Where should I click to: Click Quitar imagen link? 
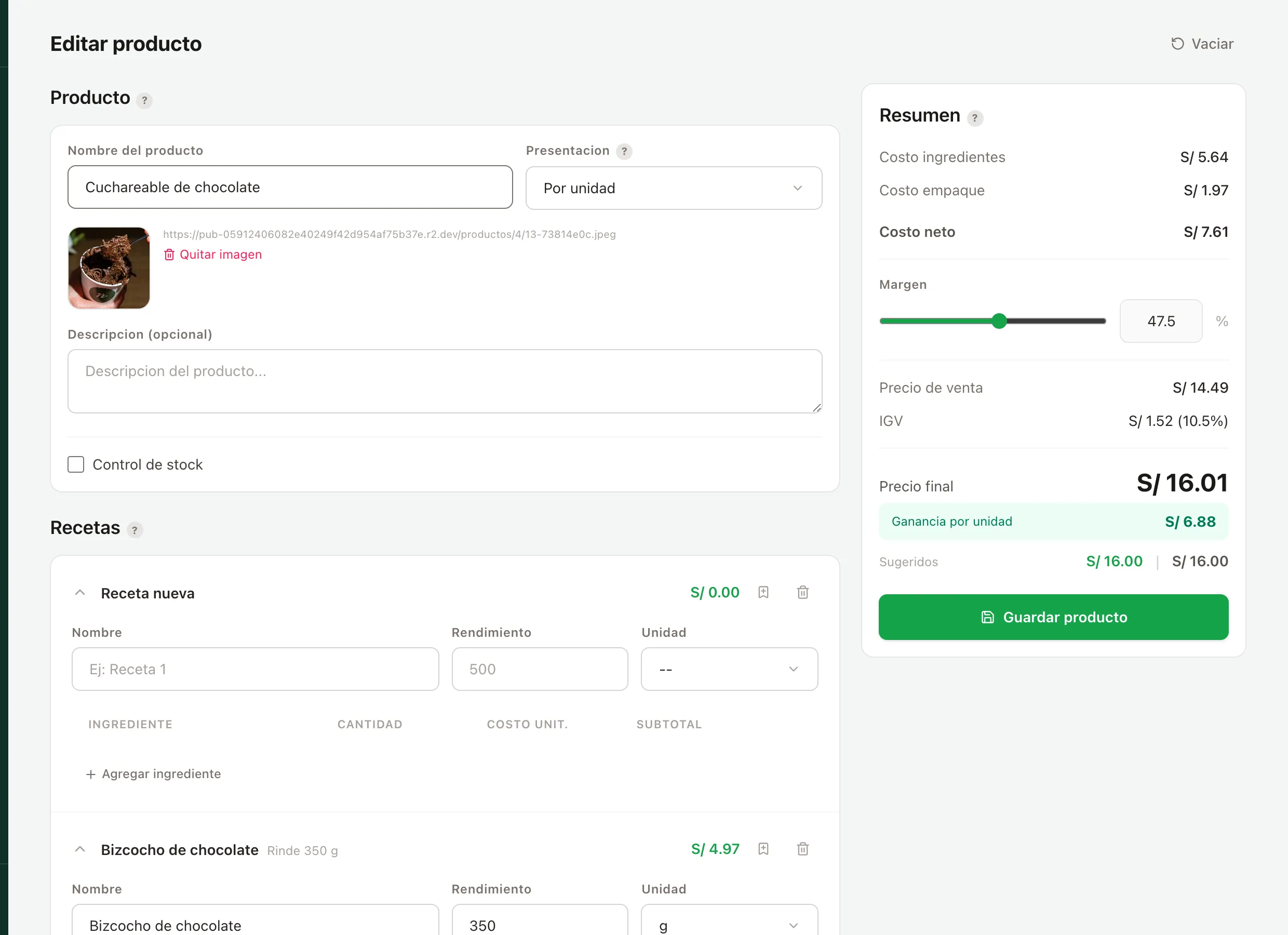click(x=213, y=255)
